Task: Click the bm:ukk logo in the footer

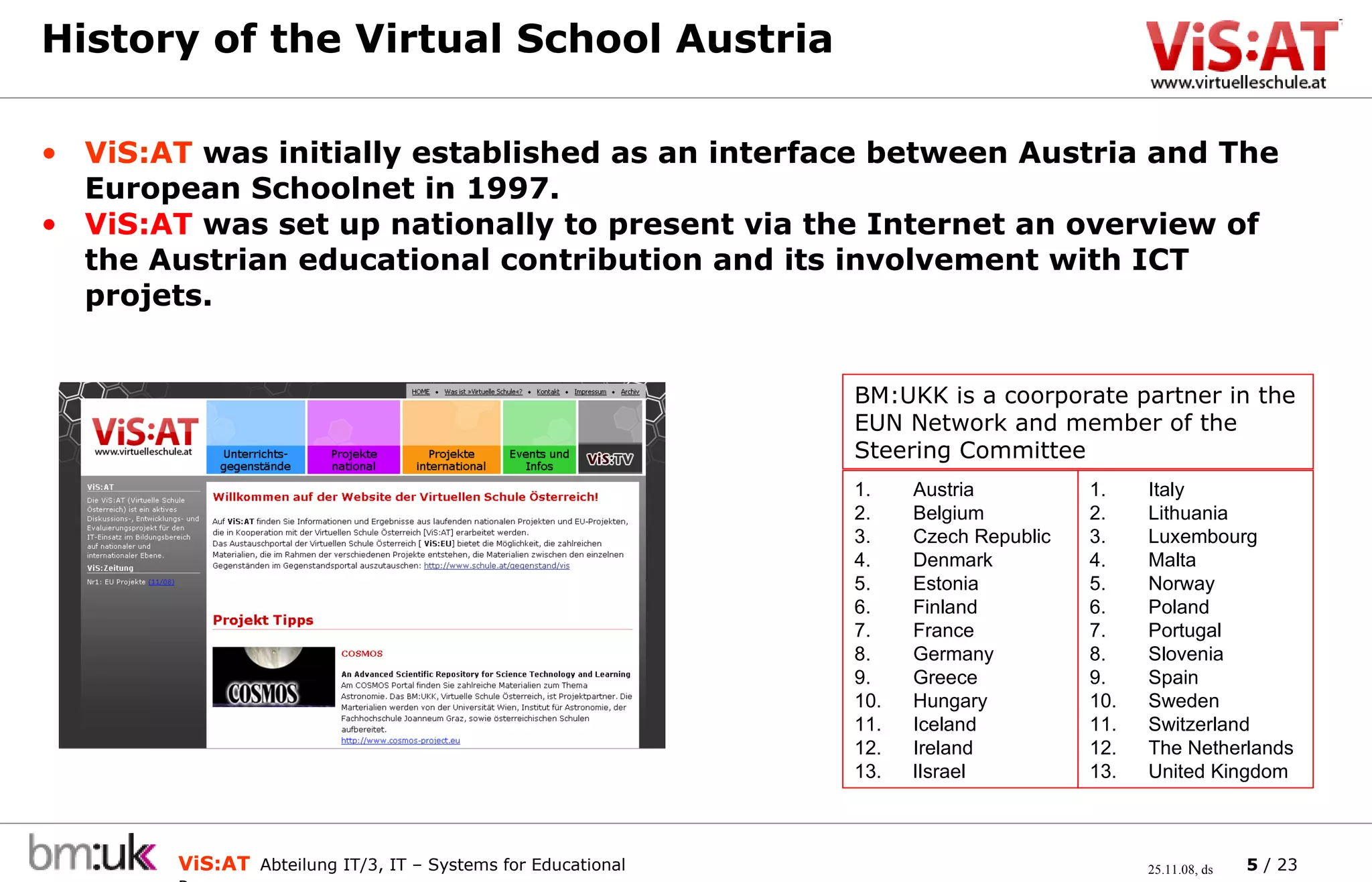Action: pos(92,853)
